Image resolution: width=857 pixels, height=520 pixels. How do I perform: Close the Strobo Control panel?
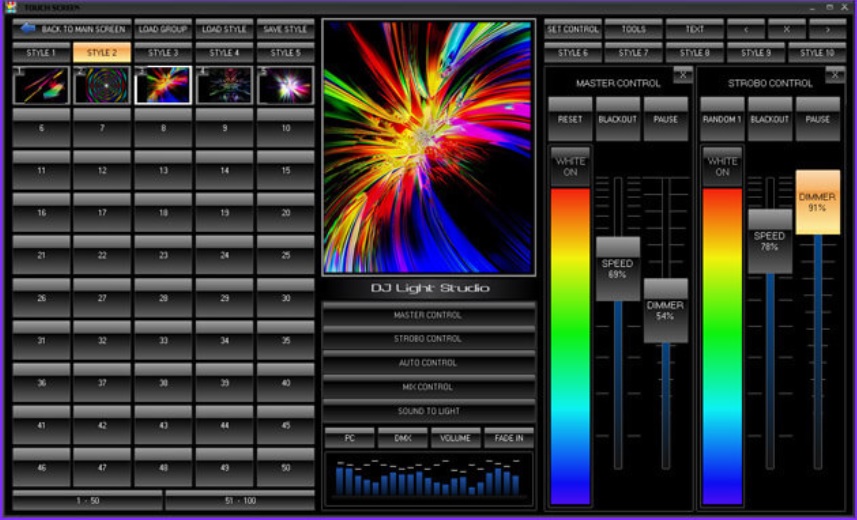click(835, 74)
